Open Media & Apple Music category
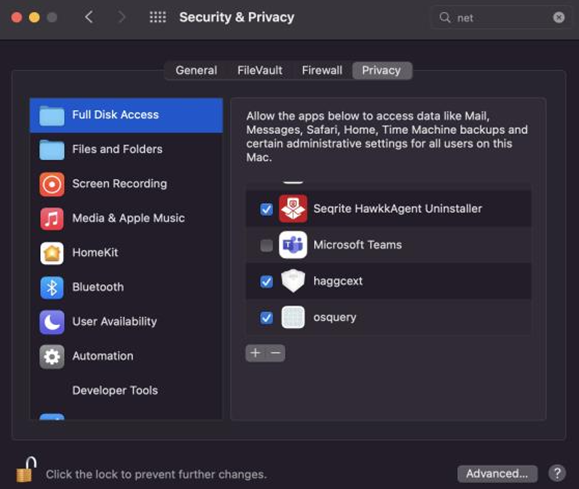The width and height of the screenshot is (579, 489). (x=126, y=218)
